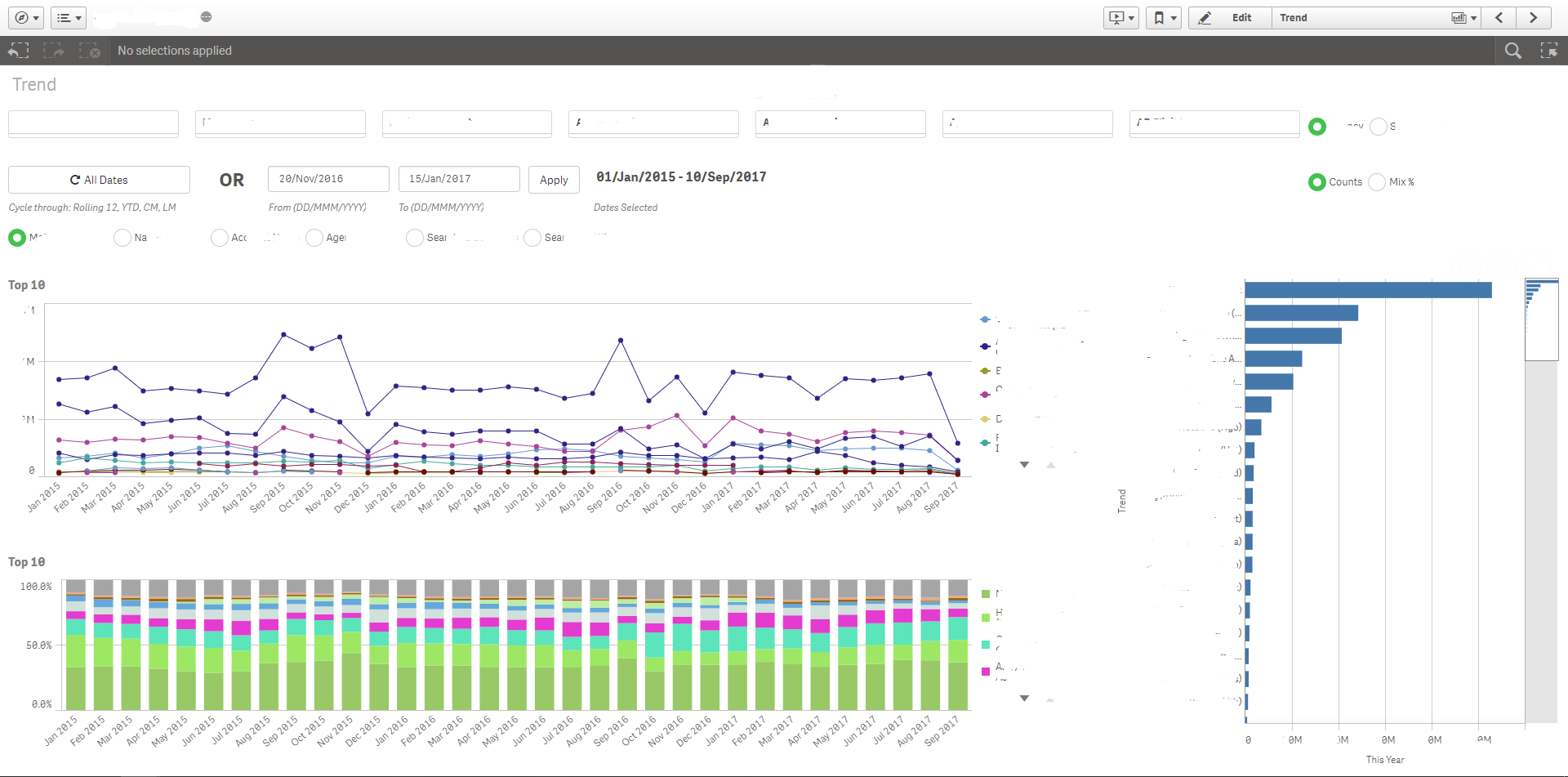Click the clear all selections icon
1568x777 pixels.
tap(91, 51)
